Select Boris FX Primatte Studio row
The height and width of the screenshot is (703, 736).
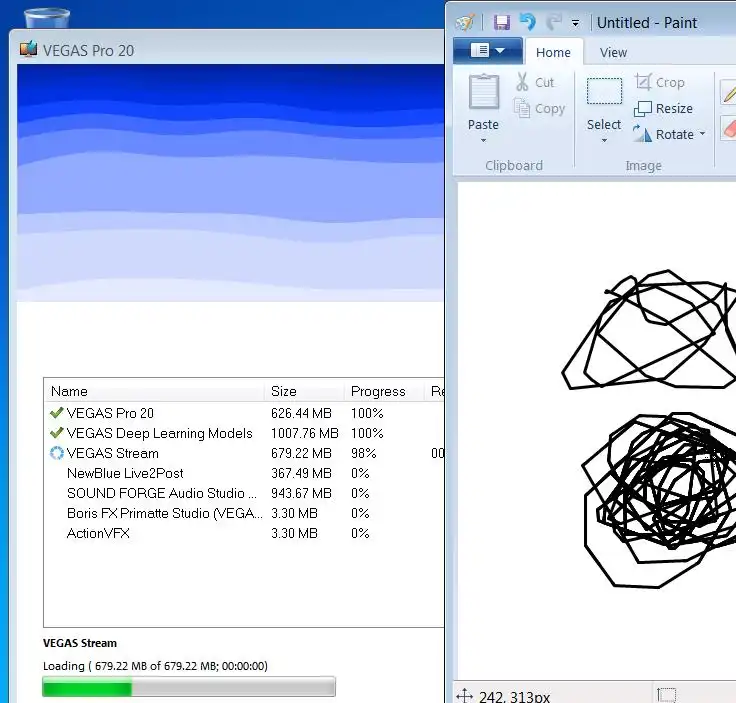click(x=244, y=513)
